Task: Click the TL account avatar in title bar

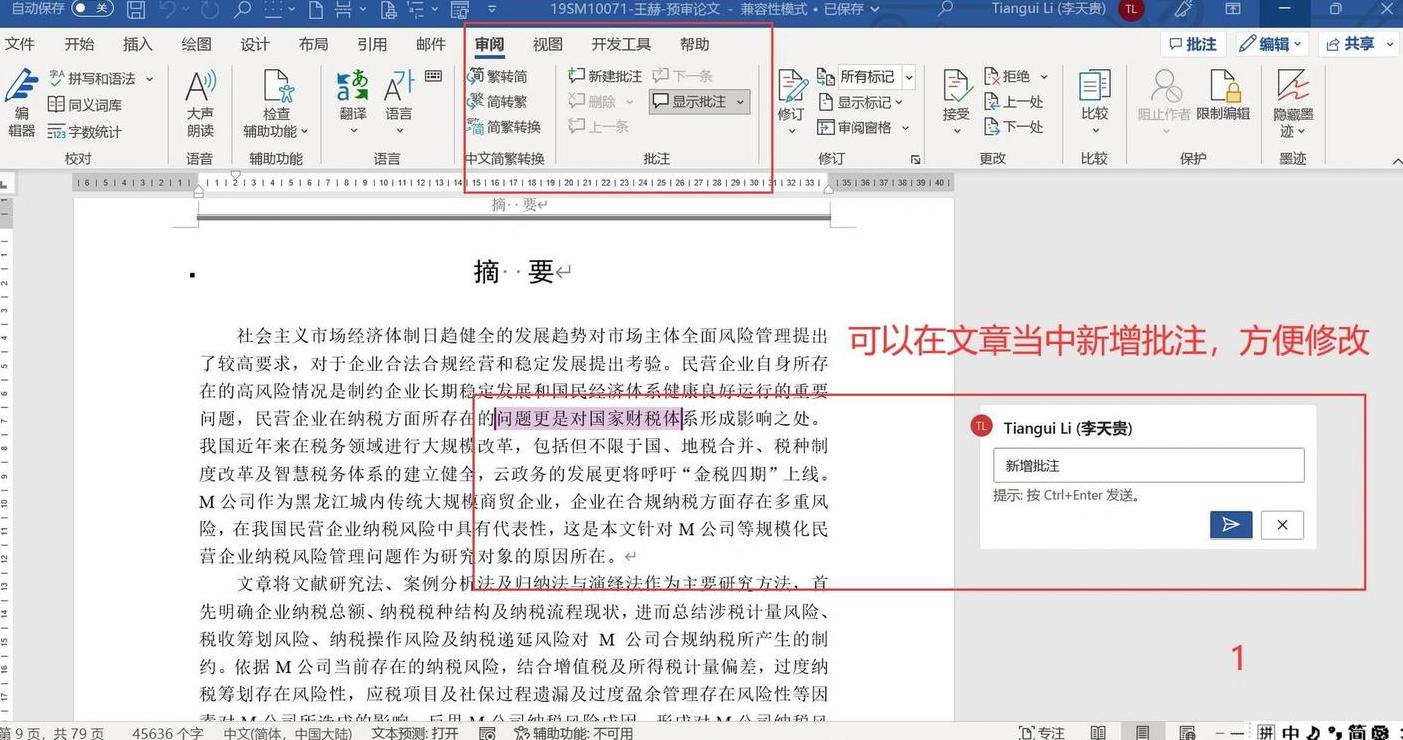Action: coord(1131,9)
